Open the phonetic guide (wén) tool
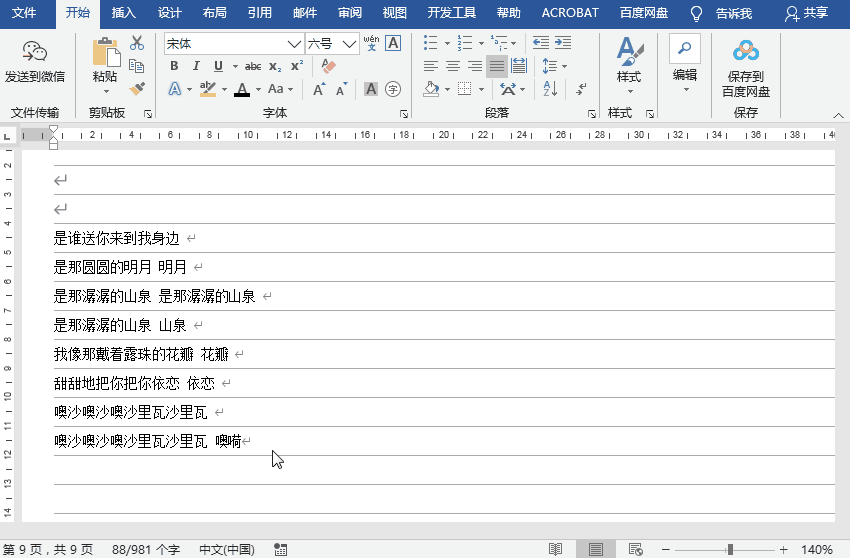The width and height of the screenshot is (850, 558). [371, 43]
